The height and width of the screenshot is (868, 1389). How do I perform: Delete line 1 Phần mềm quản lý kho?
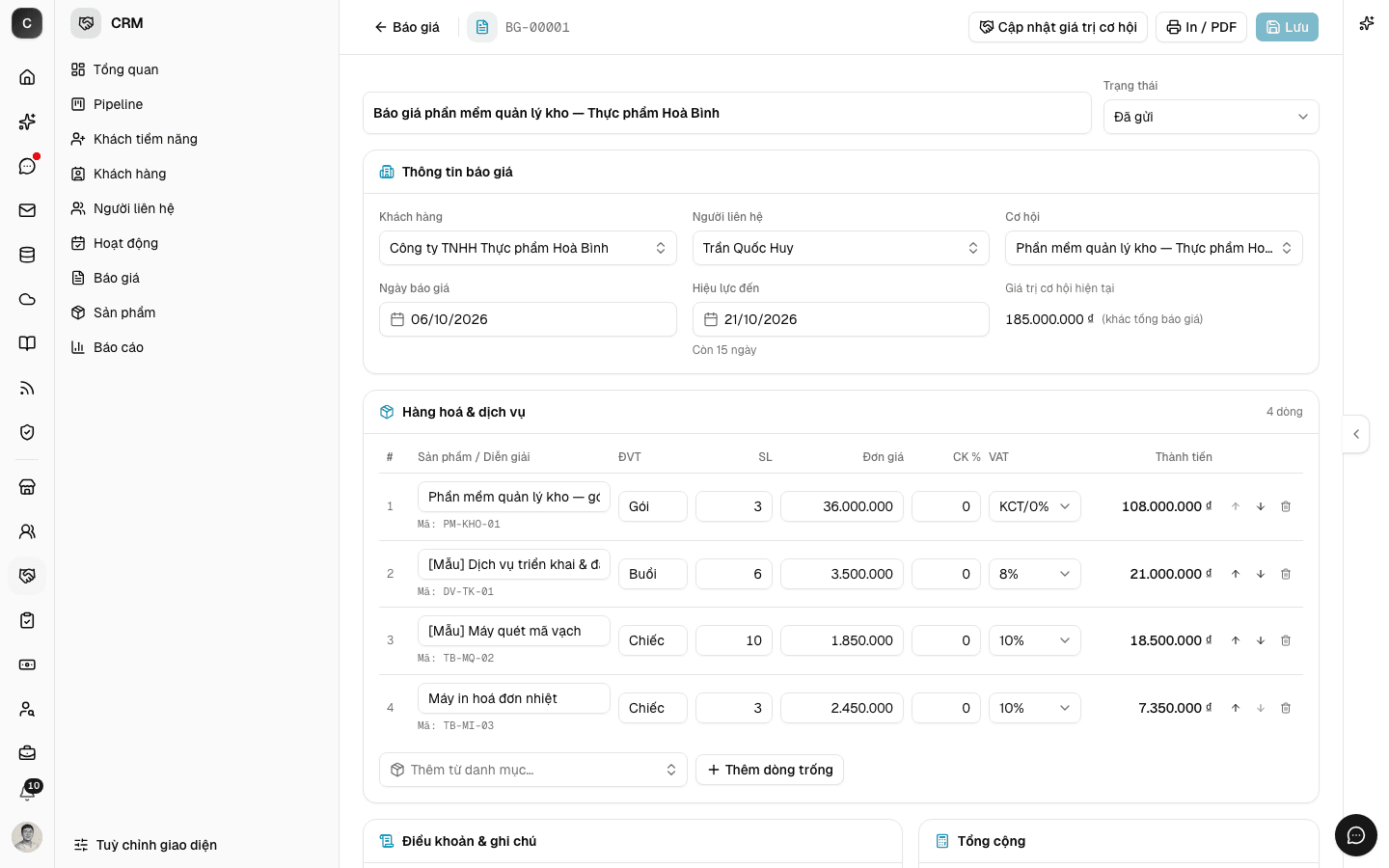pyautogui.click(x=1286, y=506)
